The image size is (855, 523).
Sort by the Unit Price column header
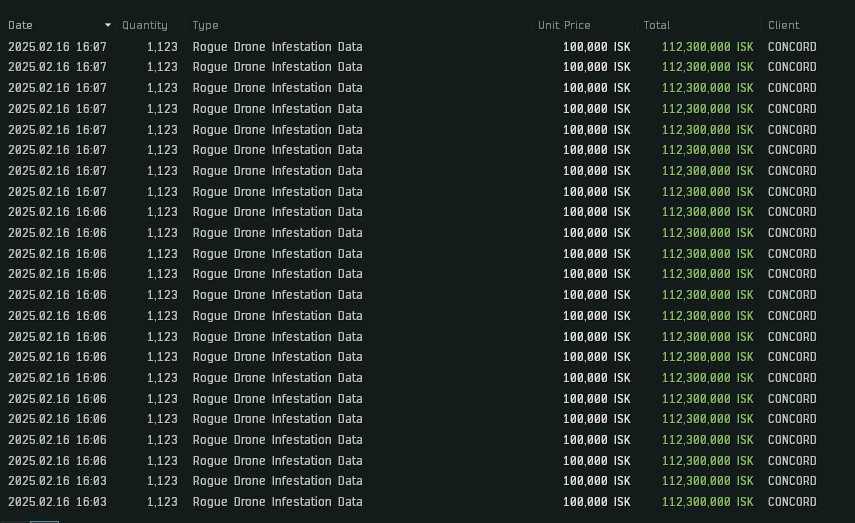[x=564, y=25]
